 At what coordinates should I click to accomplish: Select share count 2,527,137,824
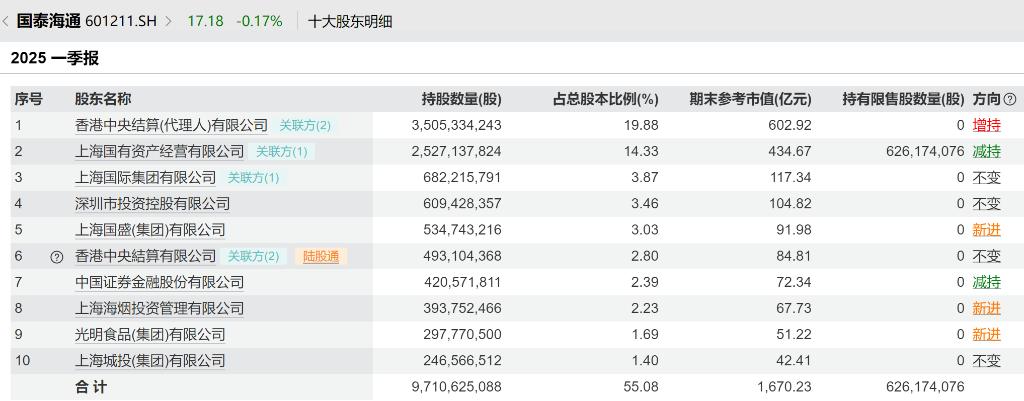(456, 152)
